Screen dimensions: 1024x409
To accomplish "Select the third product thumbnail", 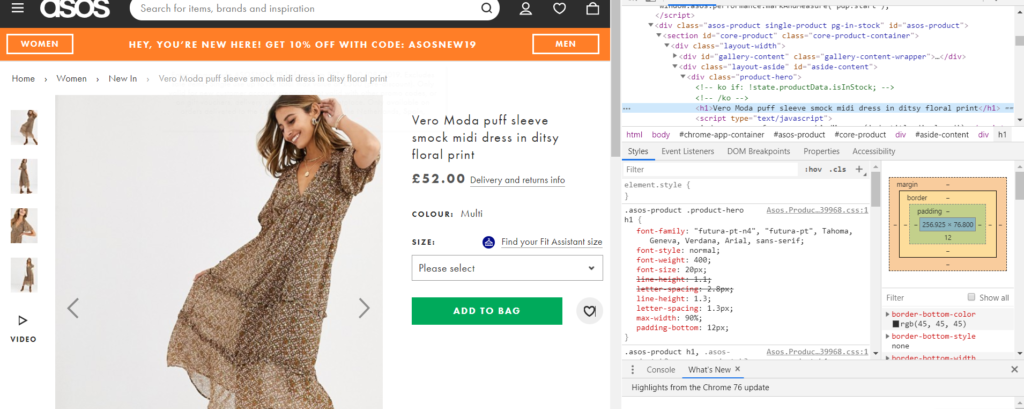I will click(x=24, y=225).
